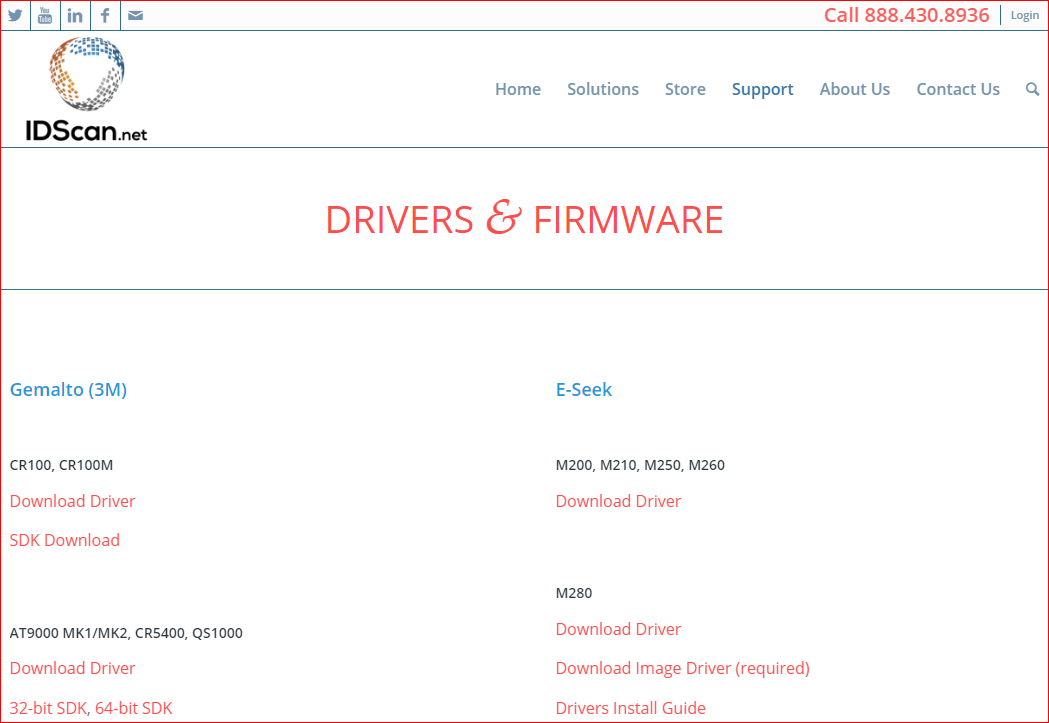Open the Facebook social icon
This screenshot has width=1049, height=723.
(x=105, y=15)
